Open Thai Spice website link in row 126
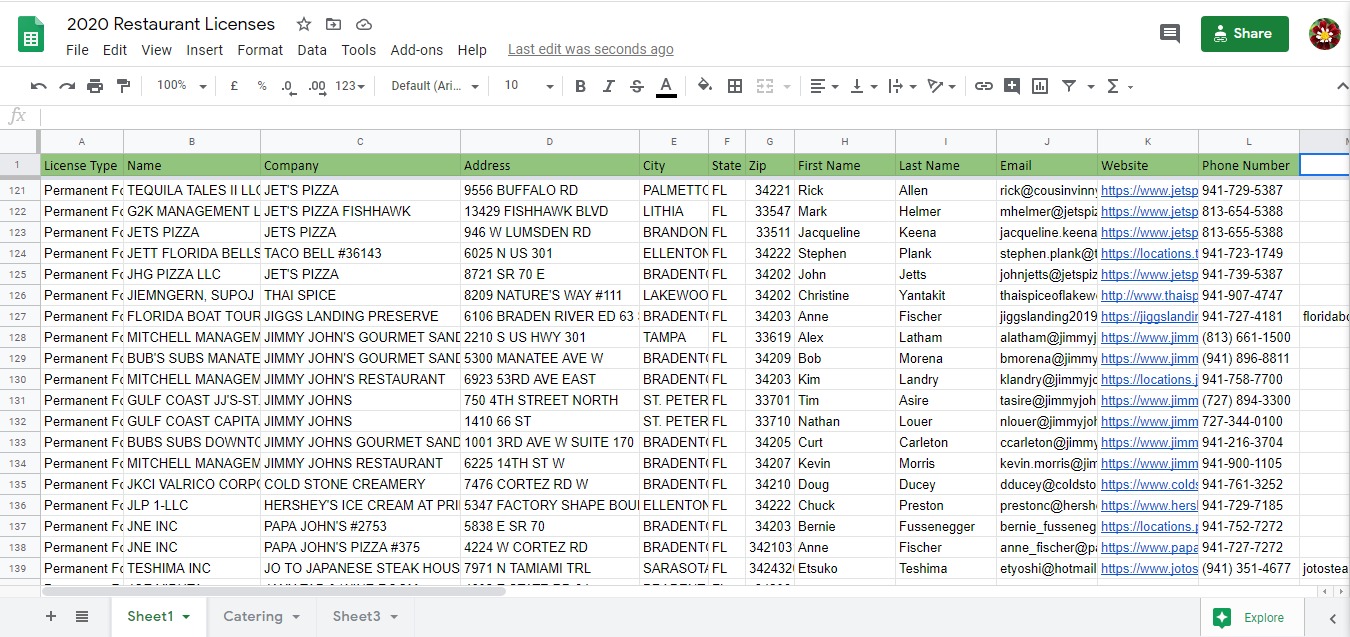 click(x=1149, y=295)
